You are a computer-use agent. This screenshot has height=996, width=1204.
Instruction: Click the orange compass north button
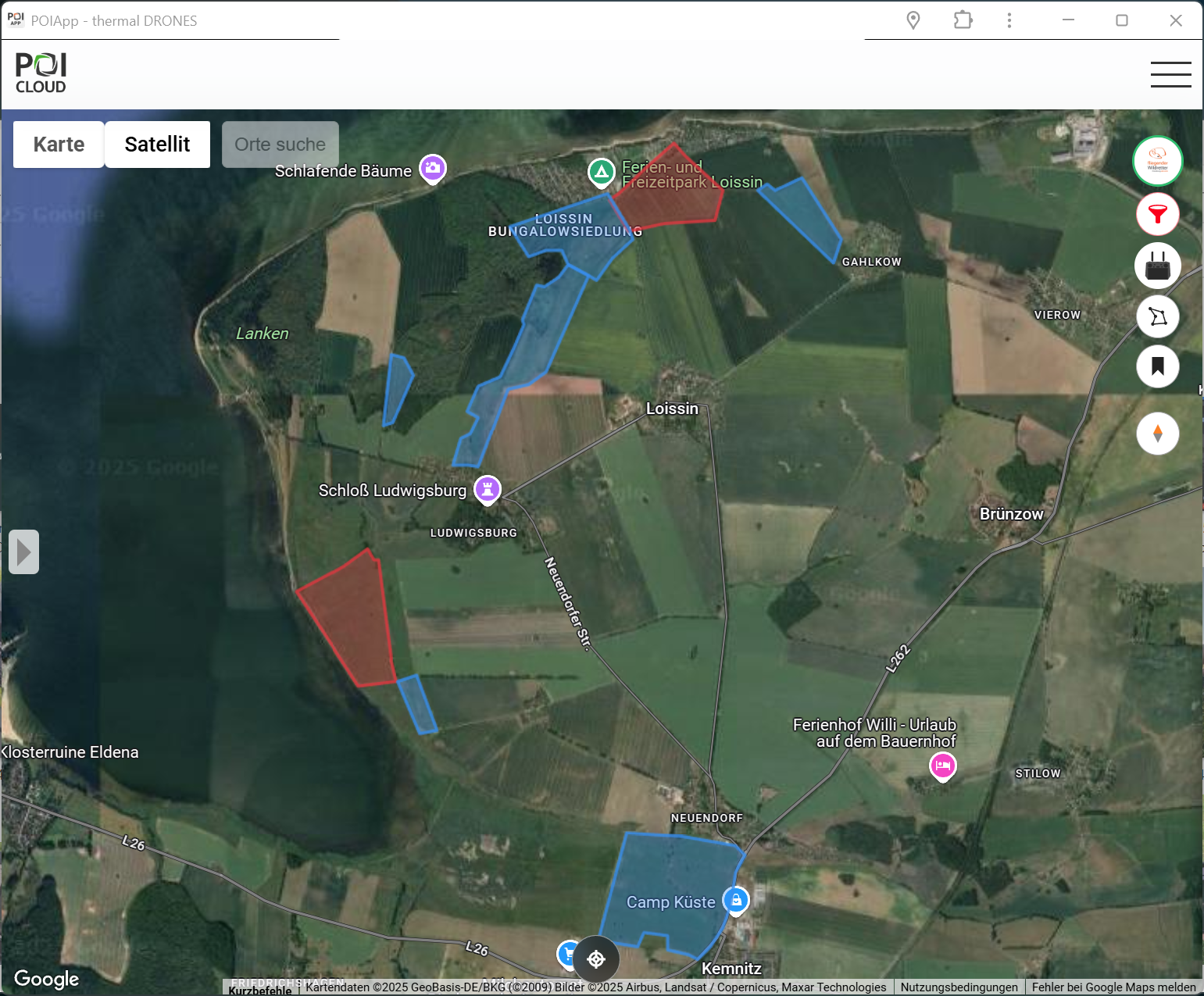tap(1157, 433)
